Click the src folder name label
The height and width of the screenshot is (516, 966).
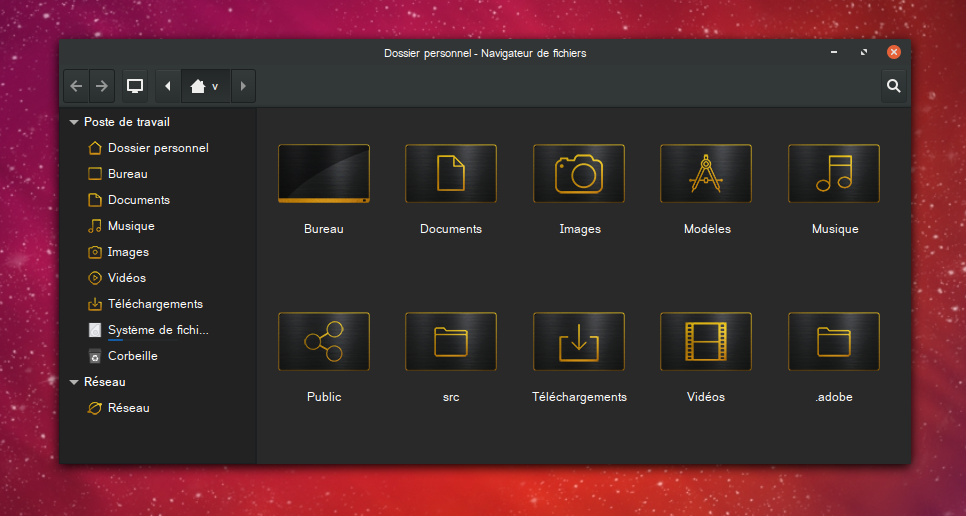coord(451,397)
